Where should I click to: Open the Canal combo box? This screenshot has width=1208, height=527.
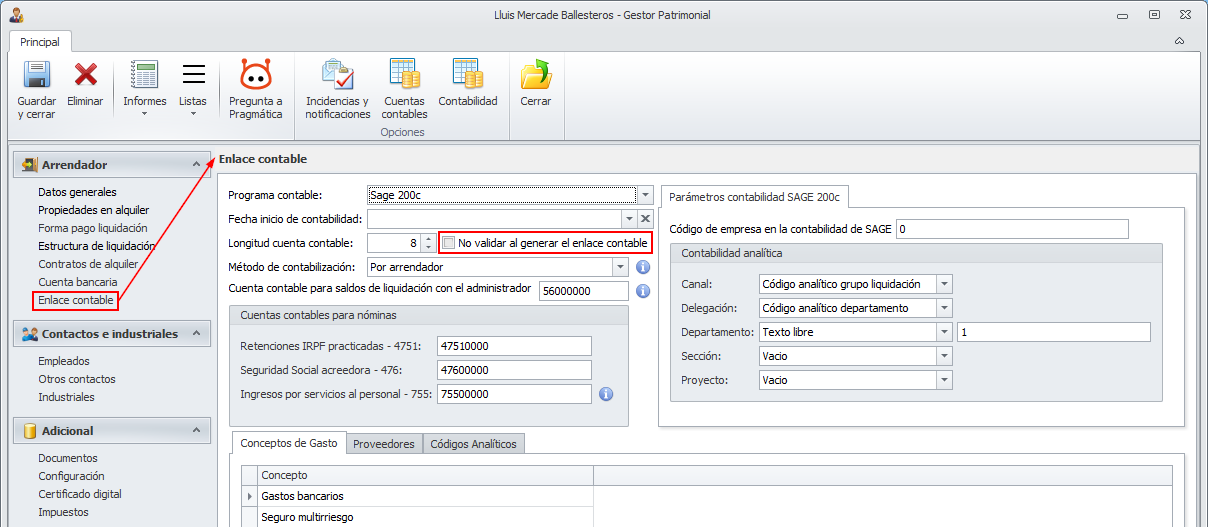tap(944, 284)
